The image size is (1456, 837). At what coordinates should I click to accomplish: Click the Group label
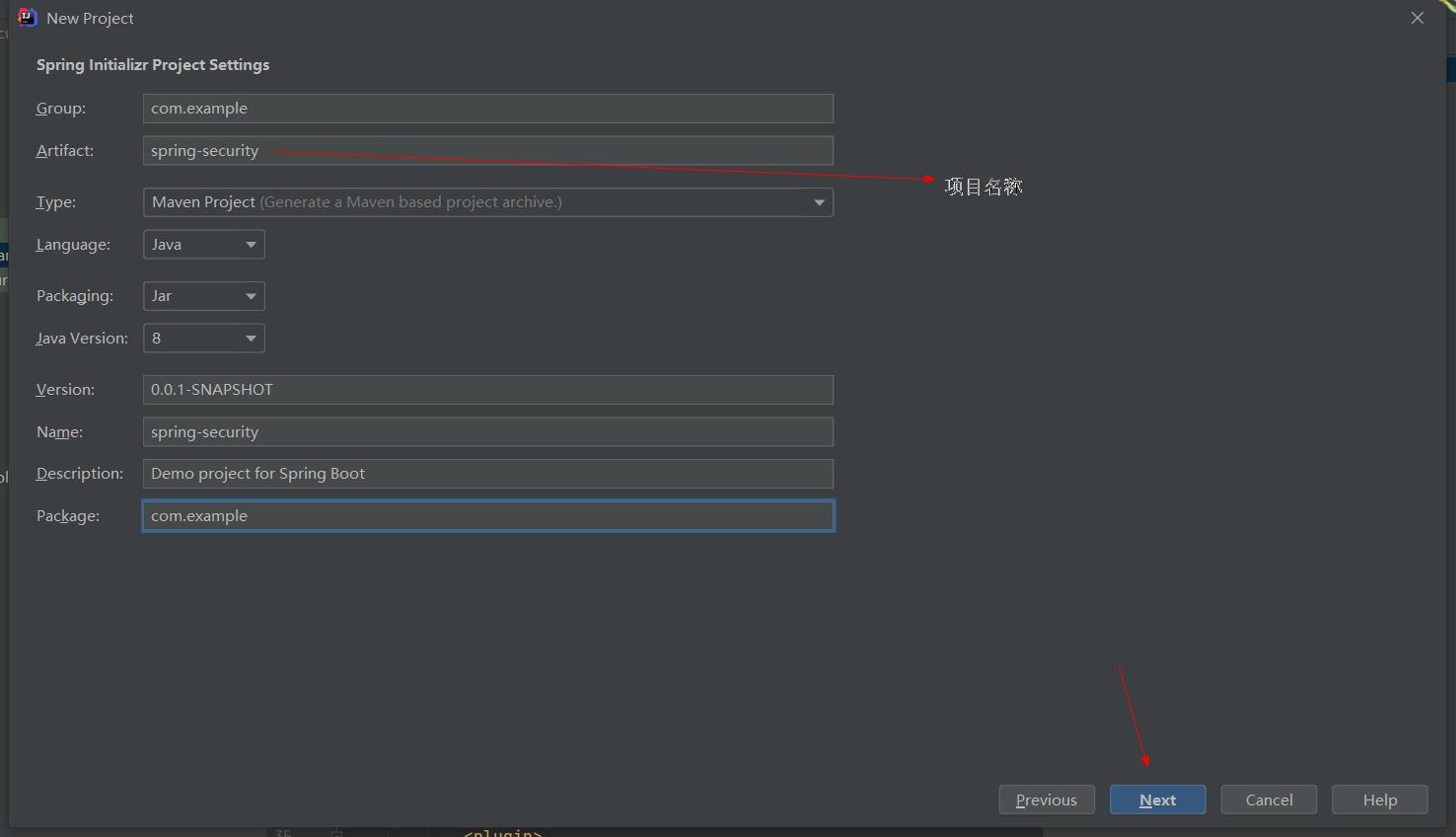pos(61,109)
